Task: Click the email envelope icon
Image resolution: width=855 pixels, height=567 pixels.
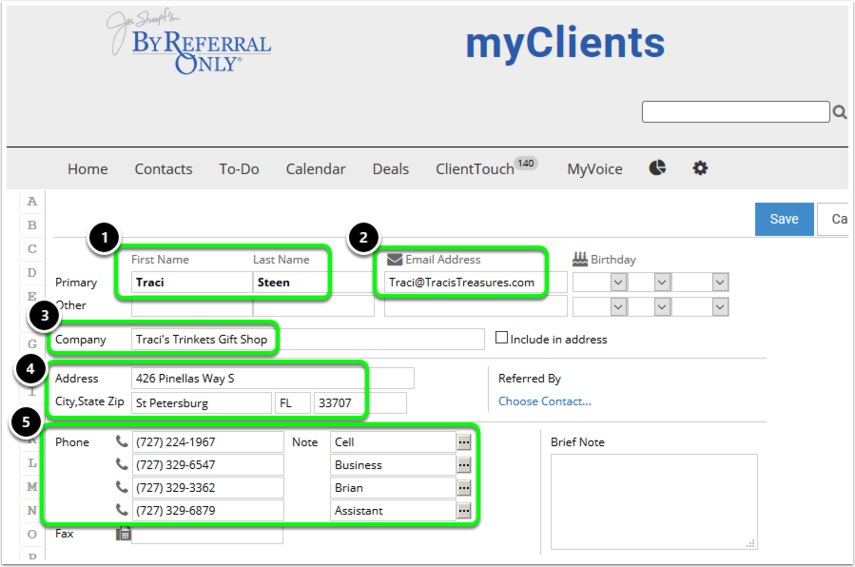Action: (x=394, y=260)
